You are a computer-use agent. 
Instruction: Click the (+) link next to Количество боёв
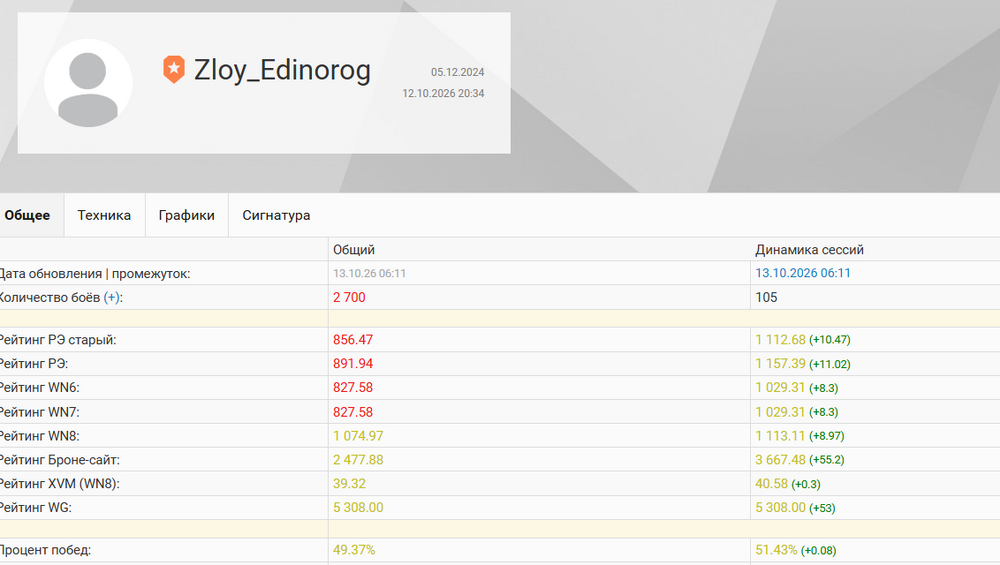point(112,298)
